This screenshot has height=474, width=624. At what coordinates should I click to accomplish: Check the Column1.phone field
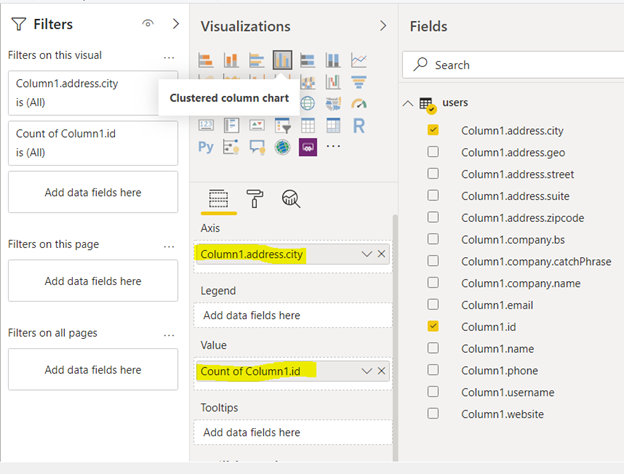(x=433, y=370)
